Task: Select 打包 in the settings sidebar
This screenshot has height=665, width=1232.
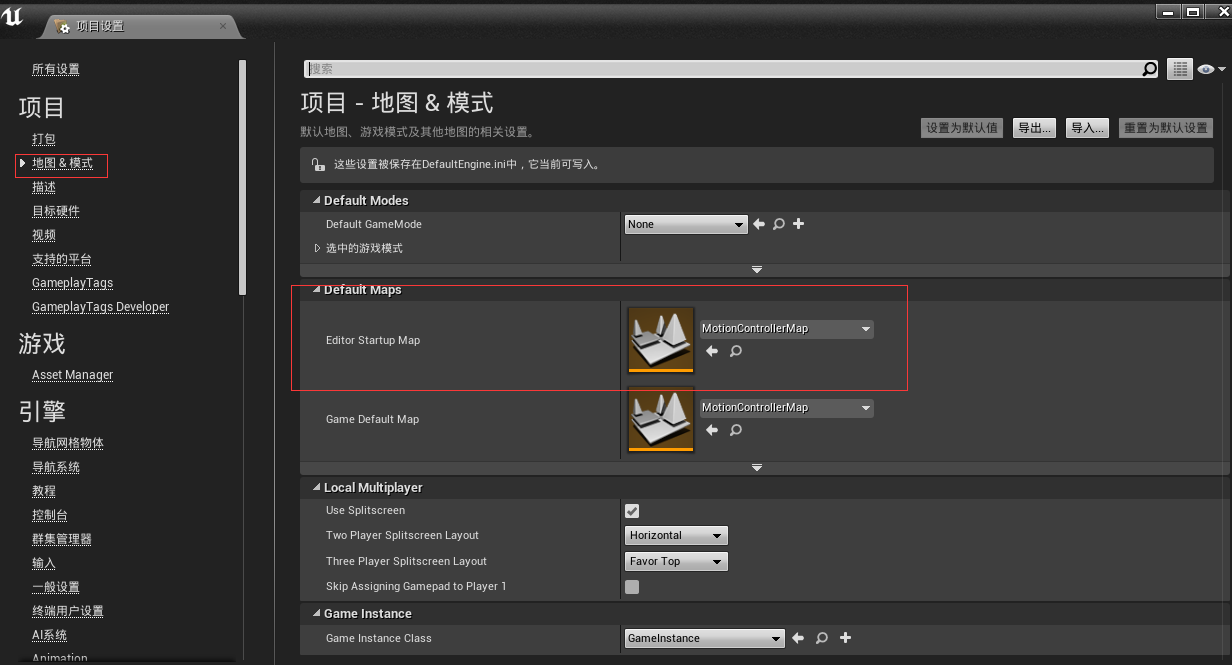Action: (x=44, y=139)
